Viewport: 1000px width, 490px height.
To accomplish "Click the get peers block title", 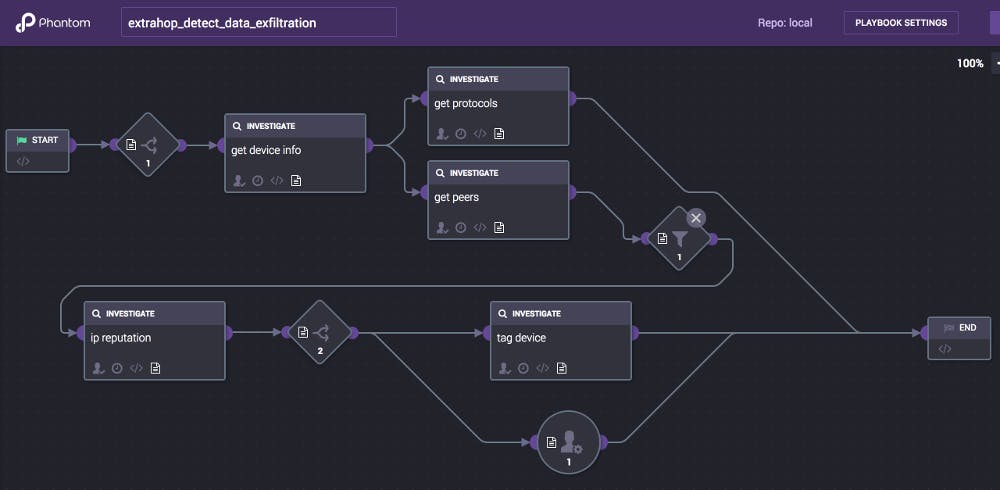I will click(x=456, y=197).
